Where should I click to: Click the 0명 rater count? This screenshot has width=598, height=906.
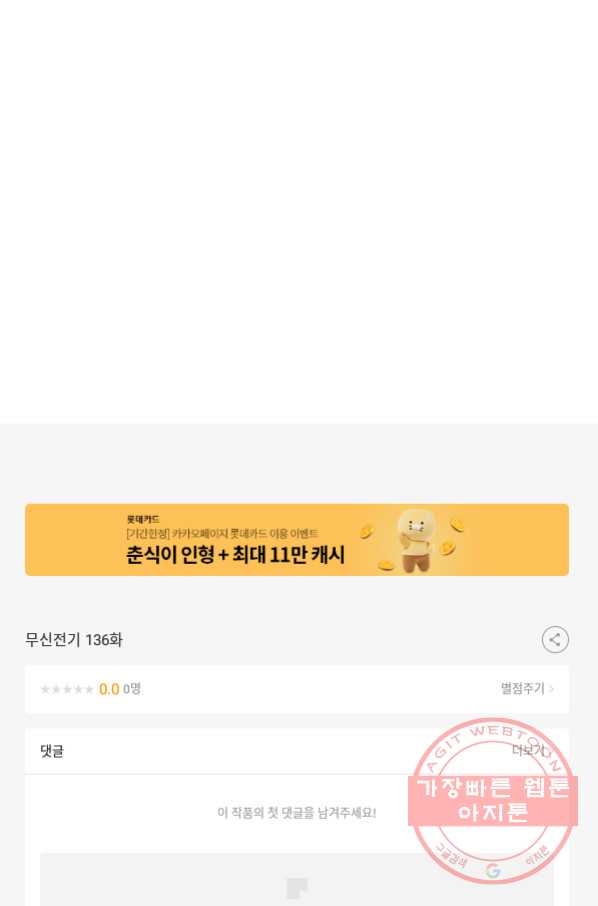pos(132,689)
